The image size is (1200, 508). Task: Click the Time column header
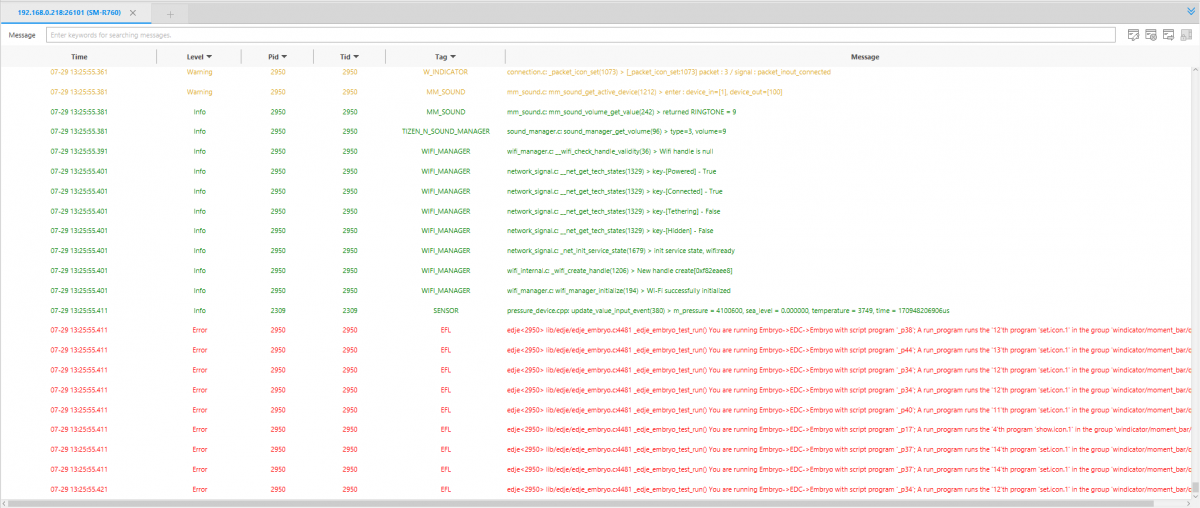(79, 57)
